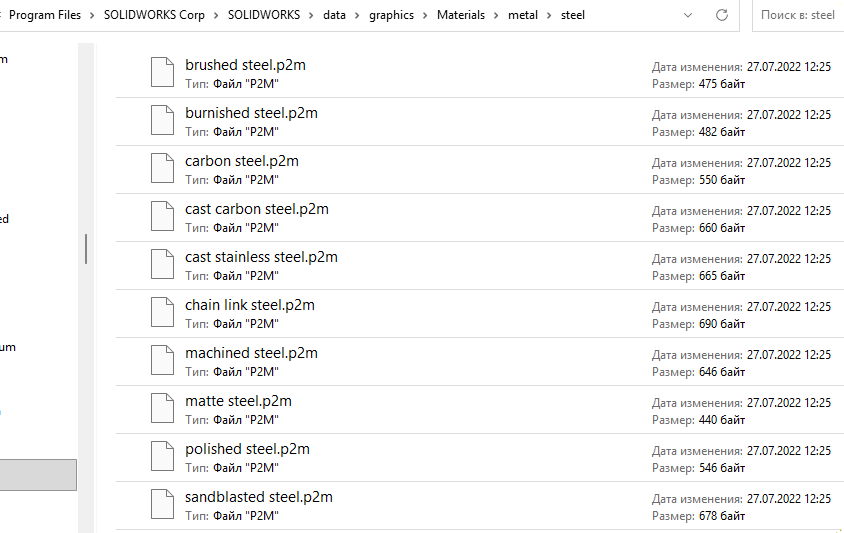Refresh the steel folder view
This screenshot has width=844, height=533.
722,15
